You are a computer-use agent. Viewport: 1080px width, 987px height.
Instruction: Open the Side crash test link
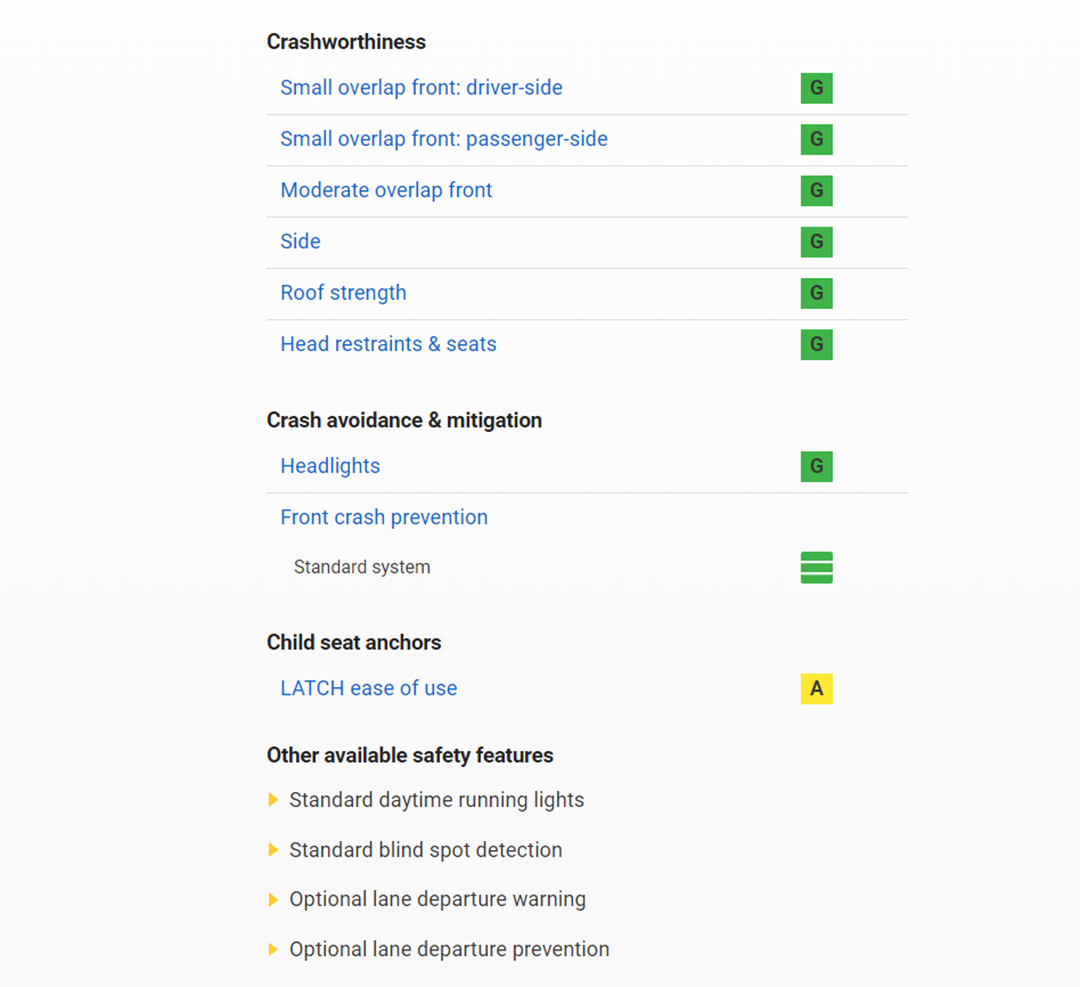300,242
